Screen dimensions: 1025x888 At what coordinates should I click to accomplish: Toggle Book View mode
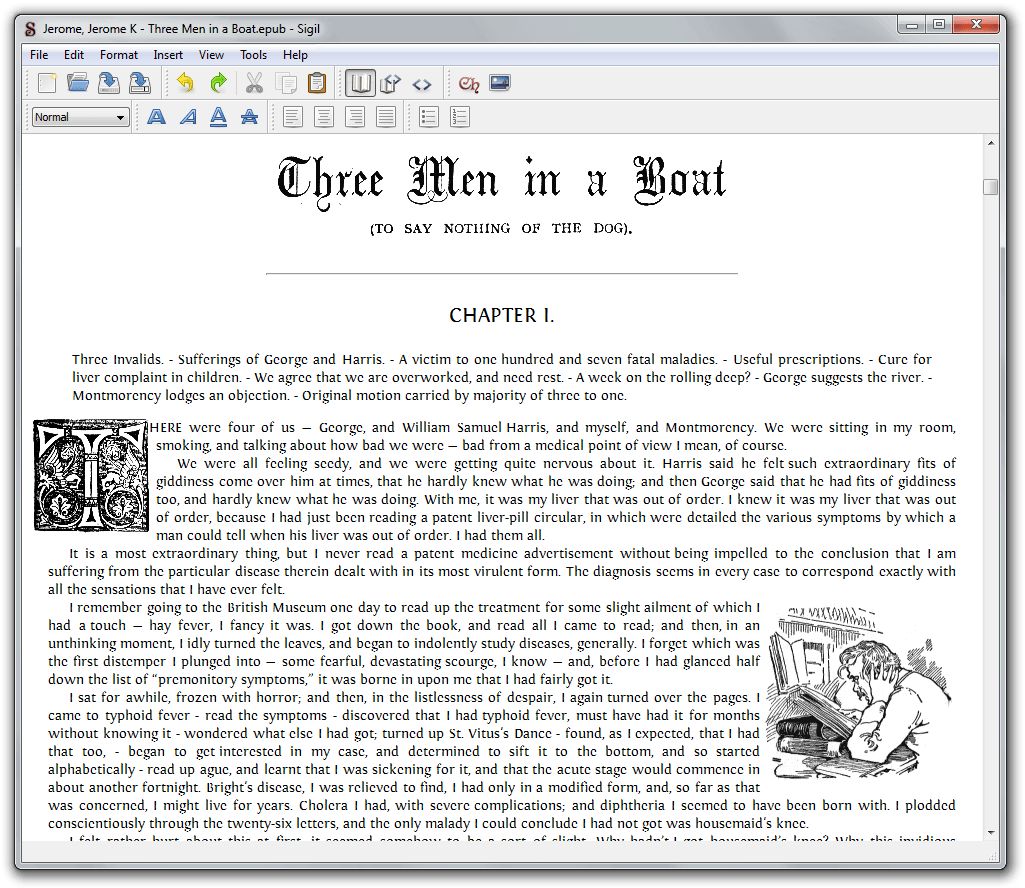point(360,84)
